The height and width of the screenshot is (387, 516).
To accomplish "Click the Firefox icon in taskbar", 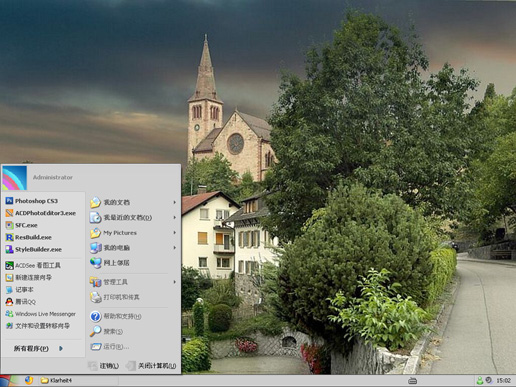I will [x=29, y=380].
